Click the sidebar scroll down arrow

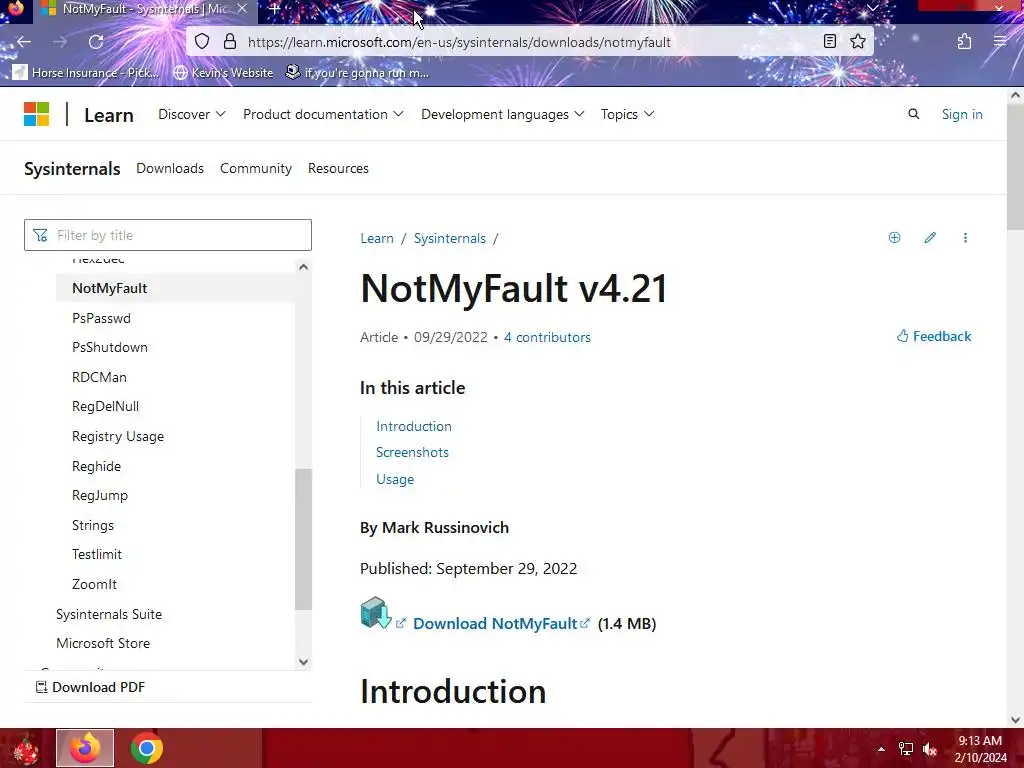[303, 662]
